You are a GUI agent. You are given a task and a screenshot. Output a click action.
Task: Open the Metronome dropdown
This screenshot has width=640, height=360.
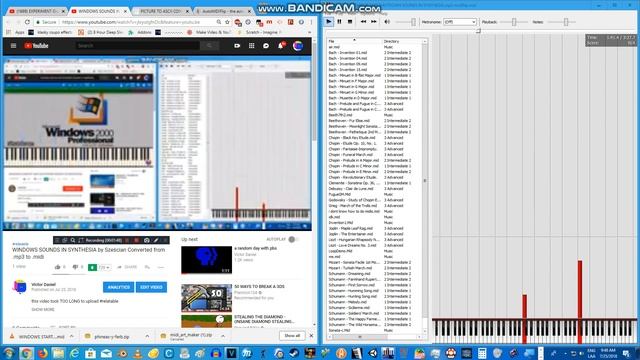coord(460,22)
